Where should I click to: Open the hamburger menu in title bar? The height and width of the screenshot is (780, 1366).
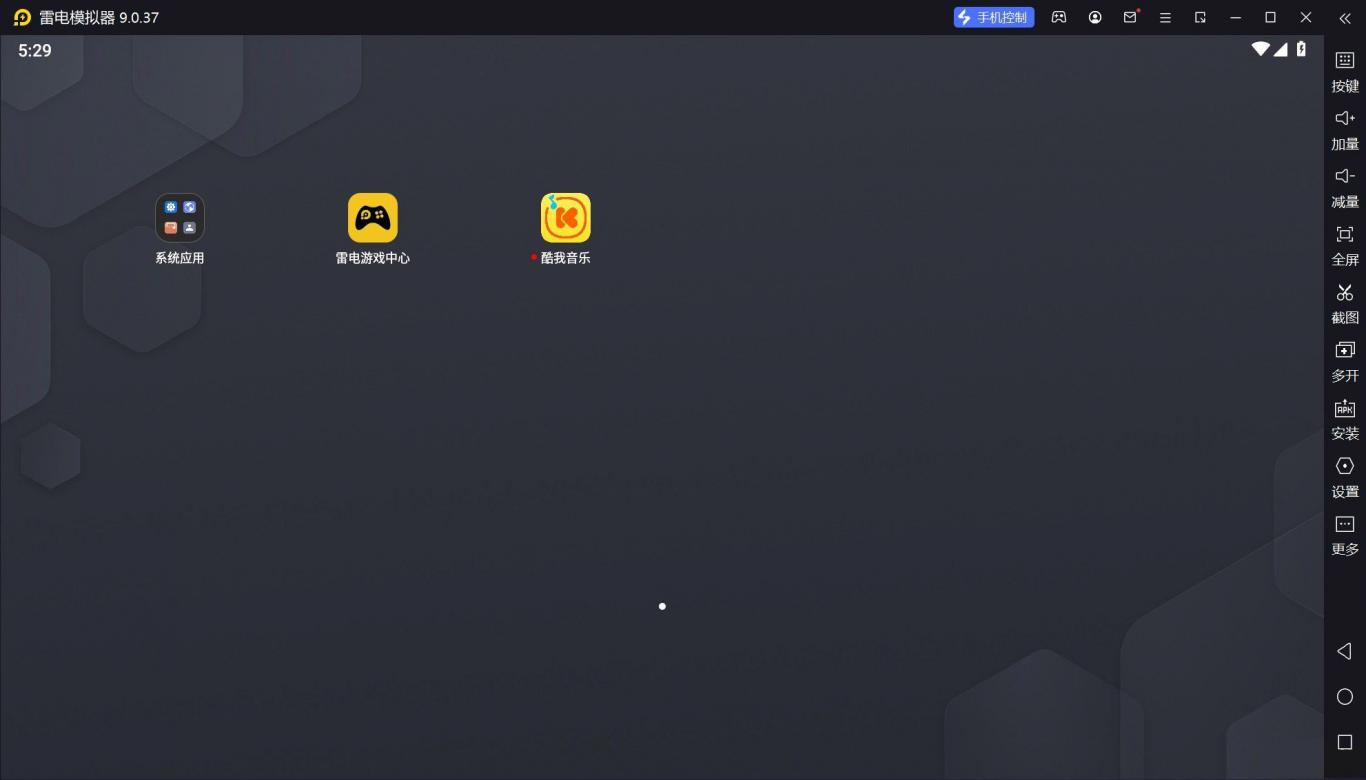pos(1165,17)
